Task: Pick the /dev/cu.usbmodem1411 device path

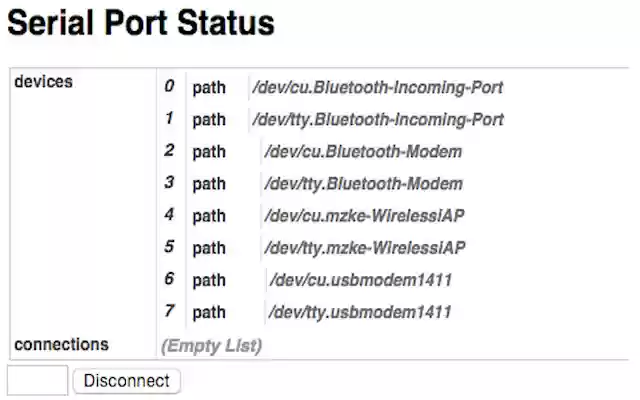Action: [x=359, y=280]
